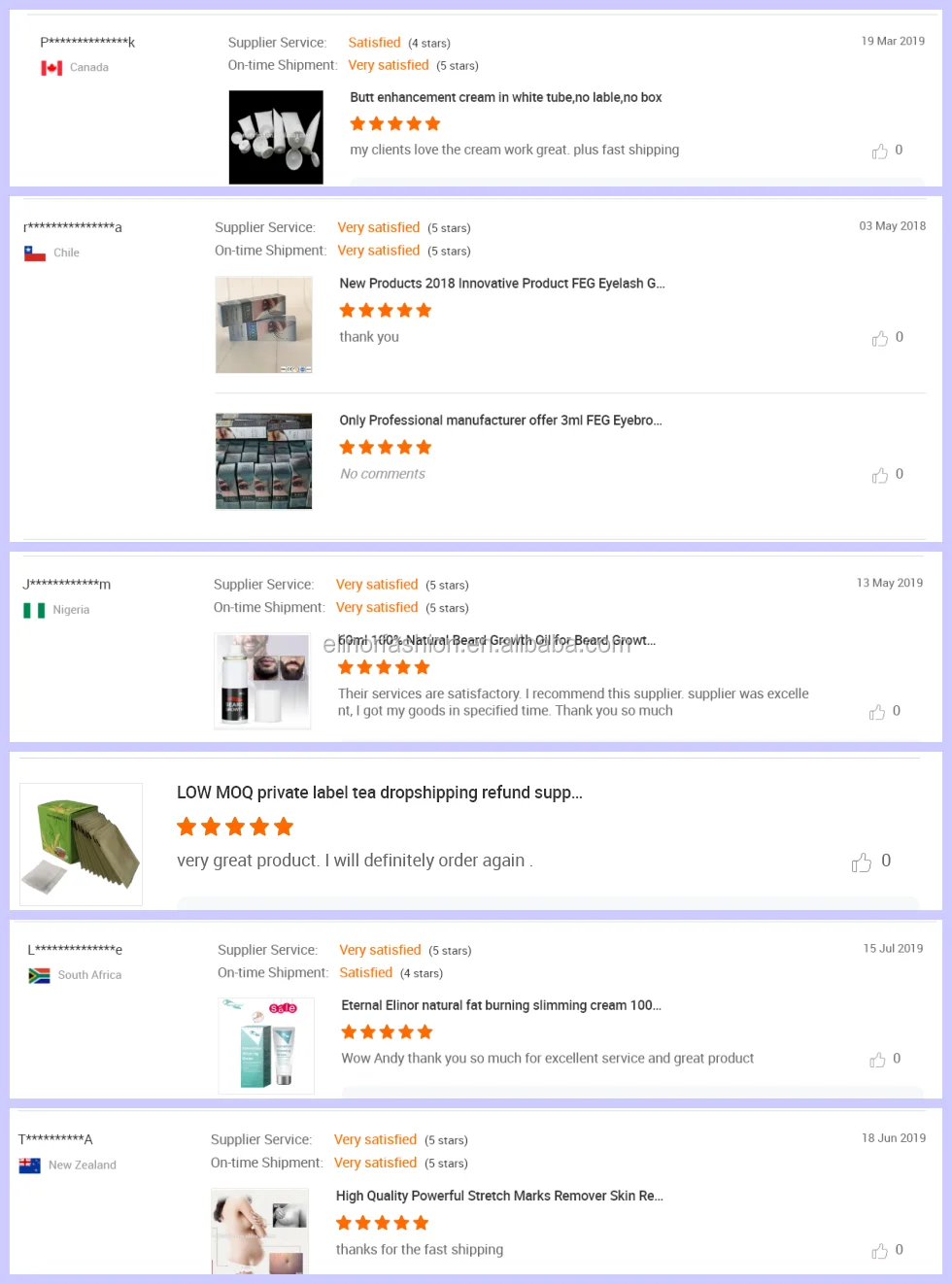Viewport: 952px width, 1284px height.
Task: Click the slimming cream product thumbnail
Action: pyautogui.click(x=266, y=1045)
